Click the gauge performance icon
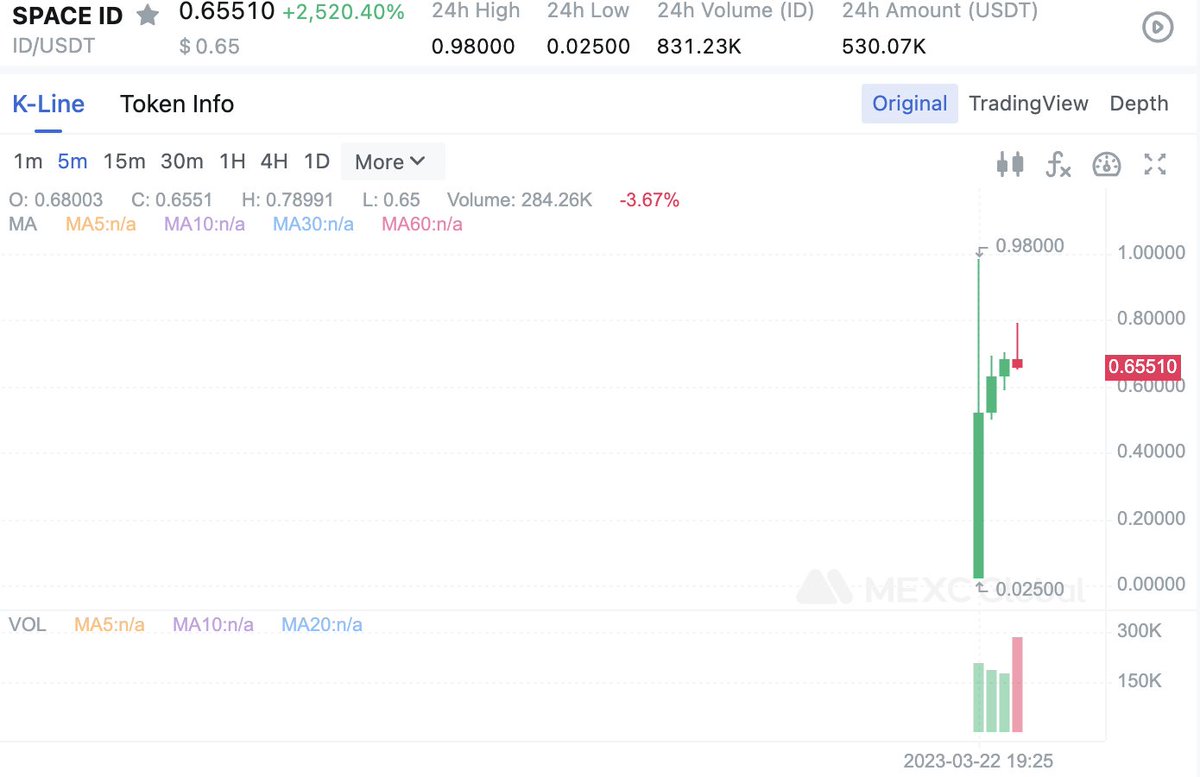 1107,166
